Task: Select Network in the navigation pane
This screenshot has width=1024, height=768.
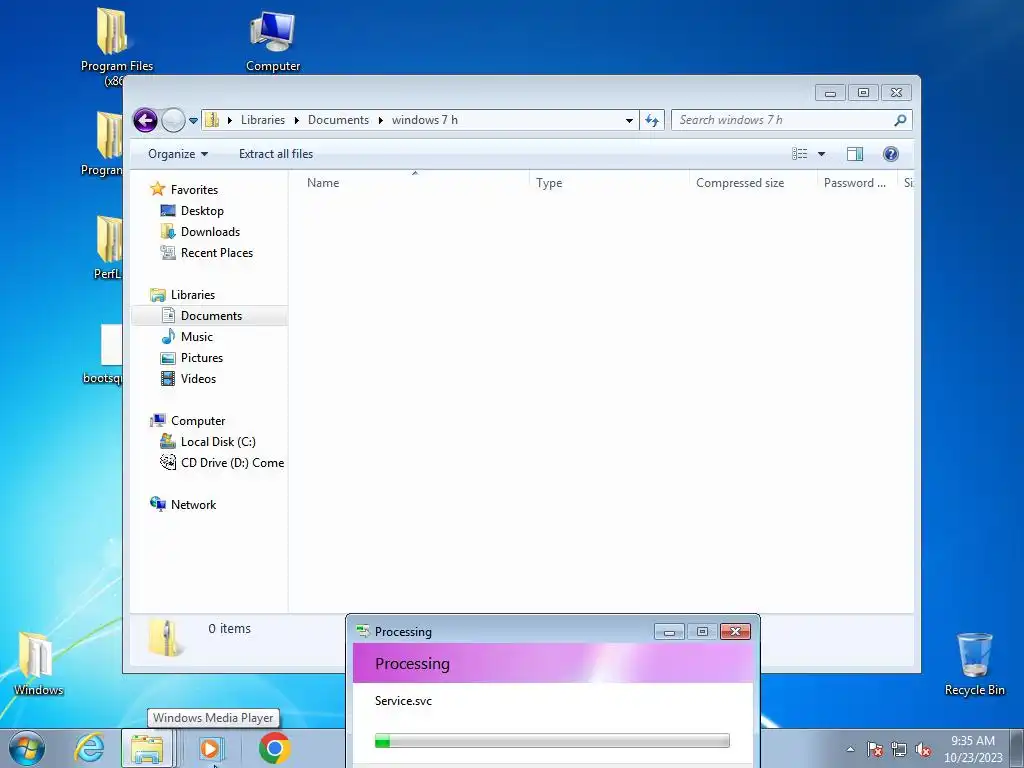Action: [193, 505]
